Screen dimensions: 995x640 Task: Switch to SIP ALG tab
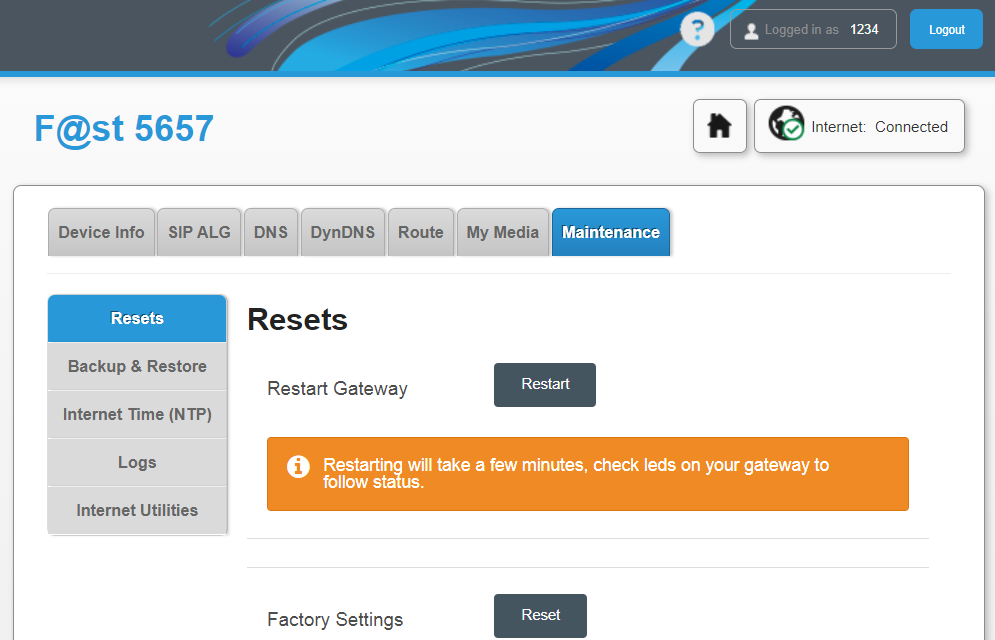(x=199, y=232)
